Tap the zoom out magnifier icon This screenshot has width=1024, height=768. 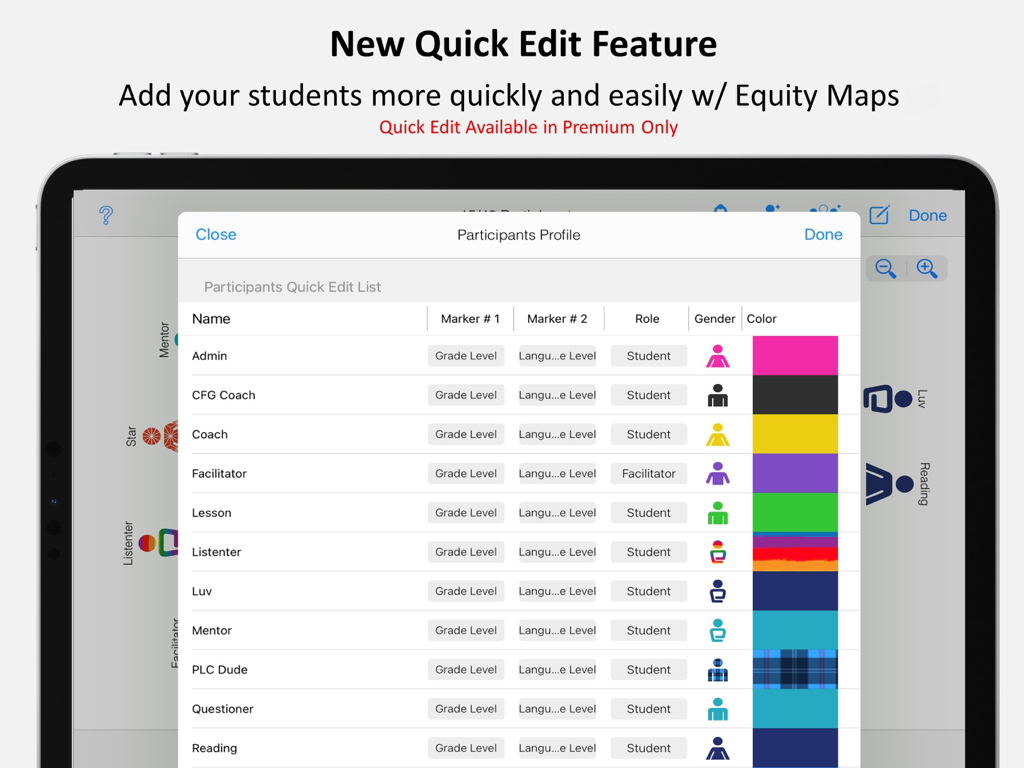(886, 268)
